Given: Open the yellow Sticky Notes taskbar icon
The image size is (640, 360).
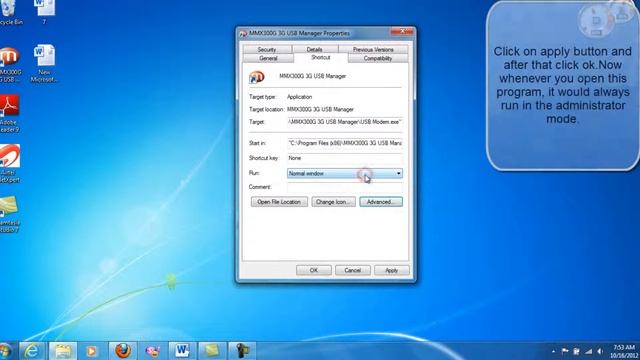Looking at the screenshot, I should [x=212, y=351].
